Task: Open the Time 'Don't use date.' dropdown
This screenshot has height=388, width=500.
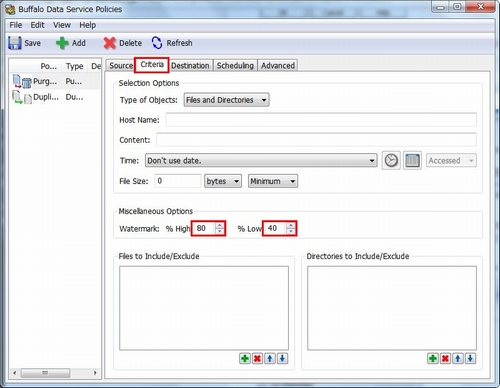Action: [261, 161]
